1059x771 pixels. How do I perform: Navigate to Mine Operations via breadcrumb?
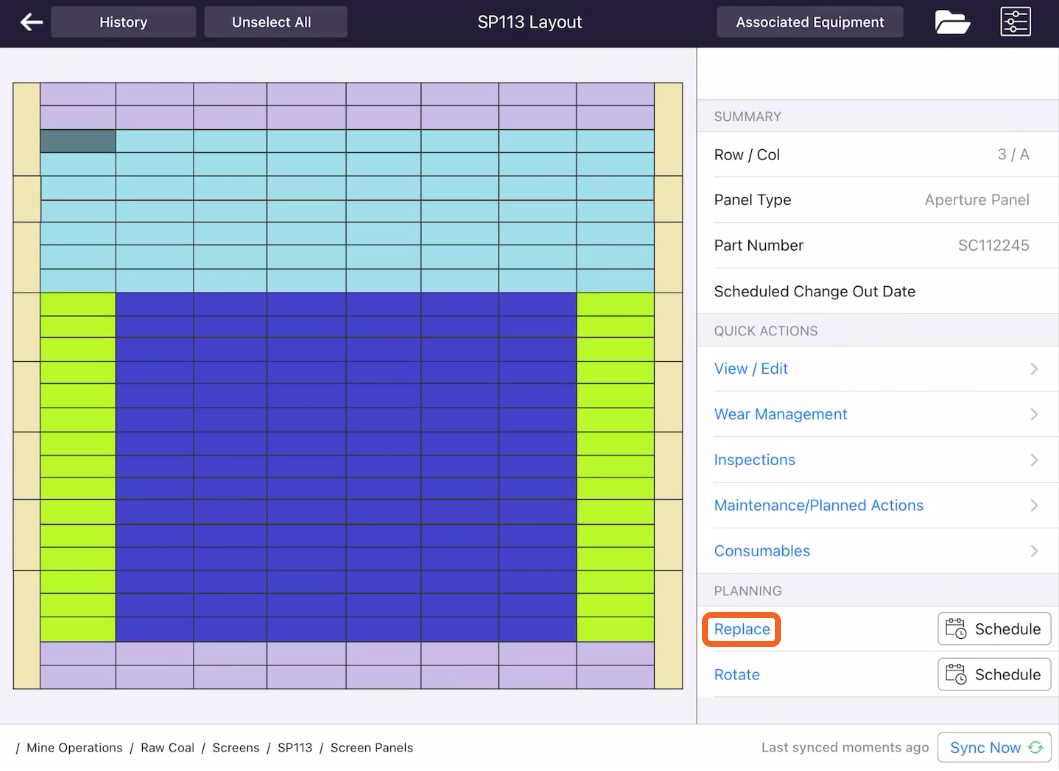(x=74, y=747)
